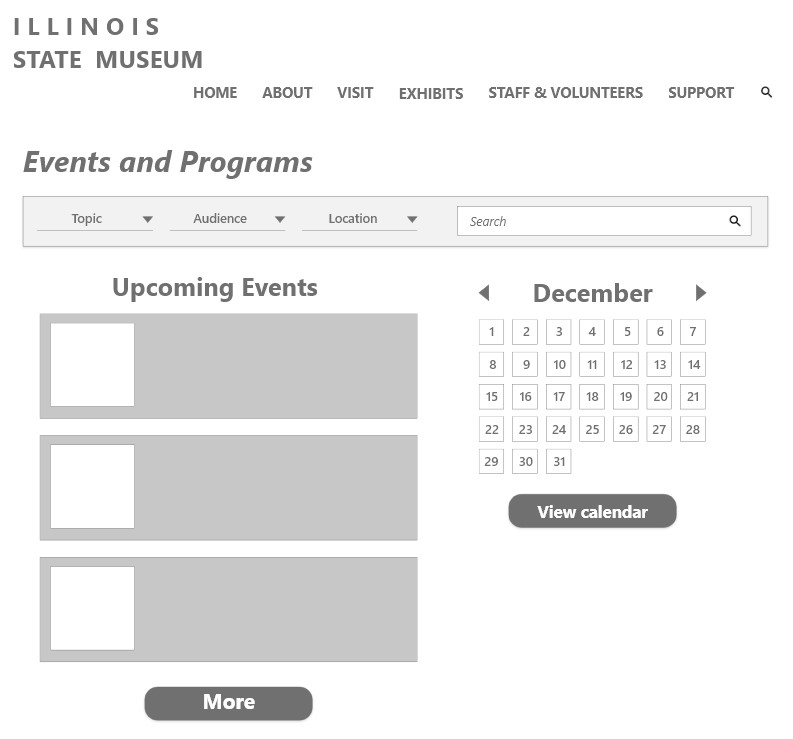Select December 17 on the calendar
Screen dimensions: 793x739
coord(559,397)
